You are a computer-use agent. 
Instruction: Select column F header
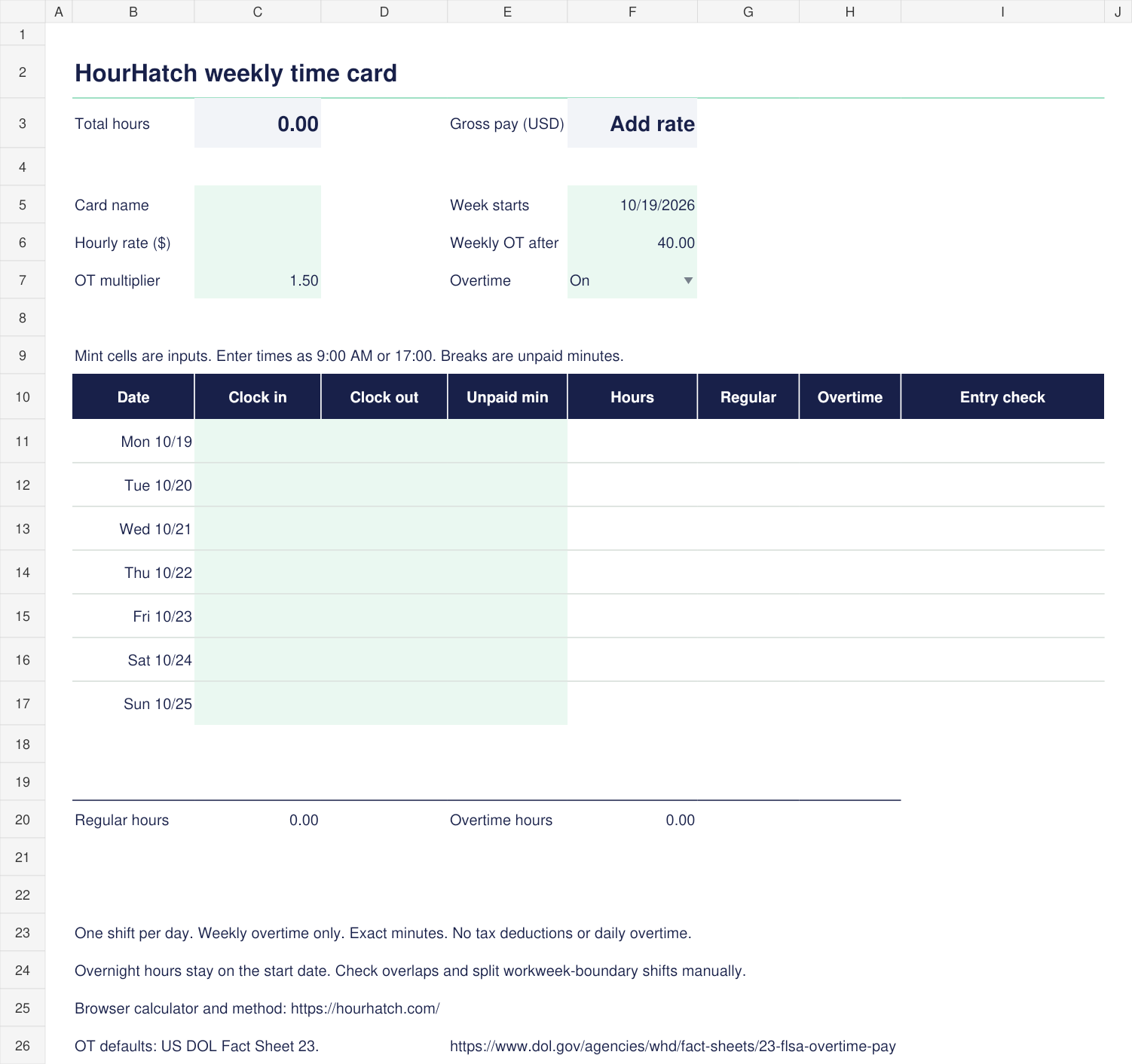click(632, 11)
